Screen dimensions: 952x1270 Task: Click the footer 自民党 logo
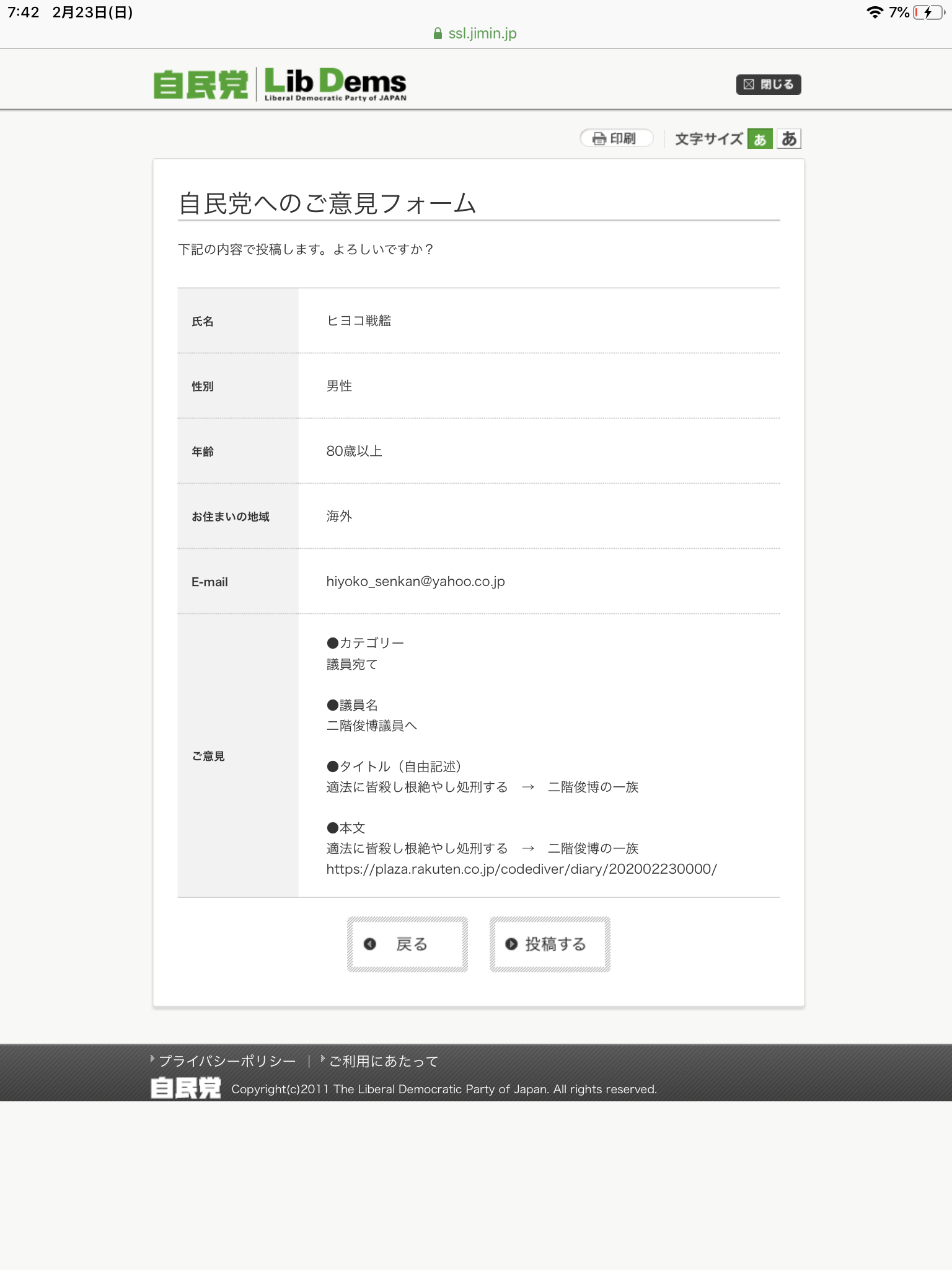point(185,1088)
